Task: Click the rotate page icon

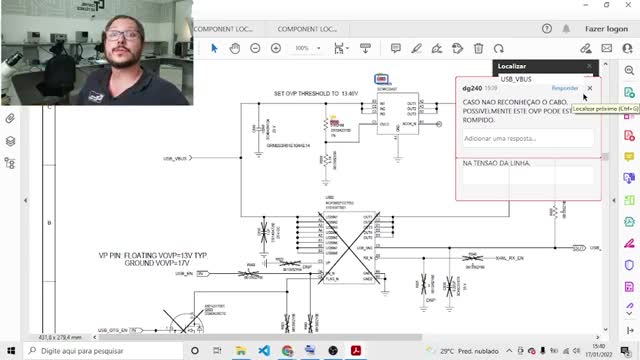Action: coord(498,49)
